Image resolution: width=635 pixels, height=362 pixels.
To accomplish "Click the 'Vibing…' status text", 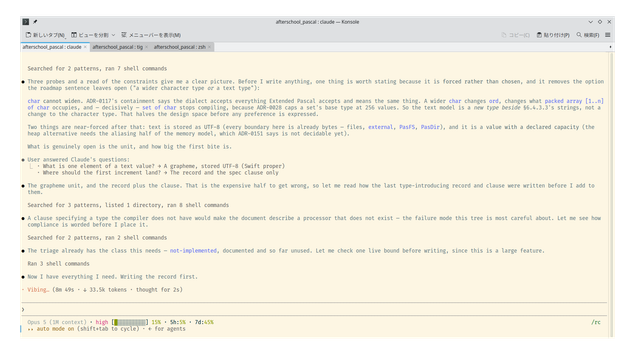I will [38, 290].
